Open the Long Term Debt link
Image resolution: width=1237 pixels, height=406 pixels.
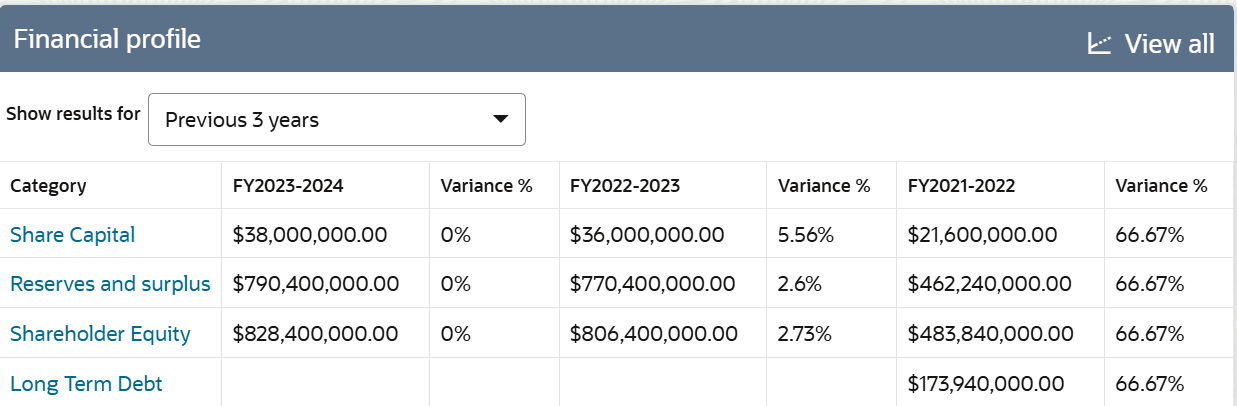tap(86, 383)
